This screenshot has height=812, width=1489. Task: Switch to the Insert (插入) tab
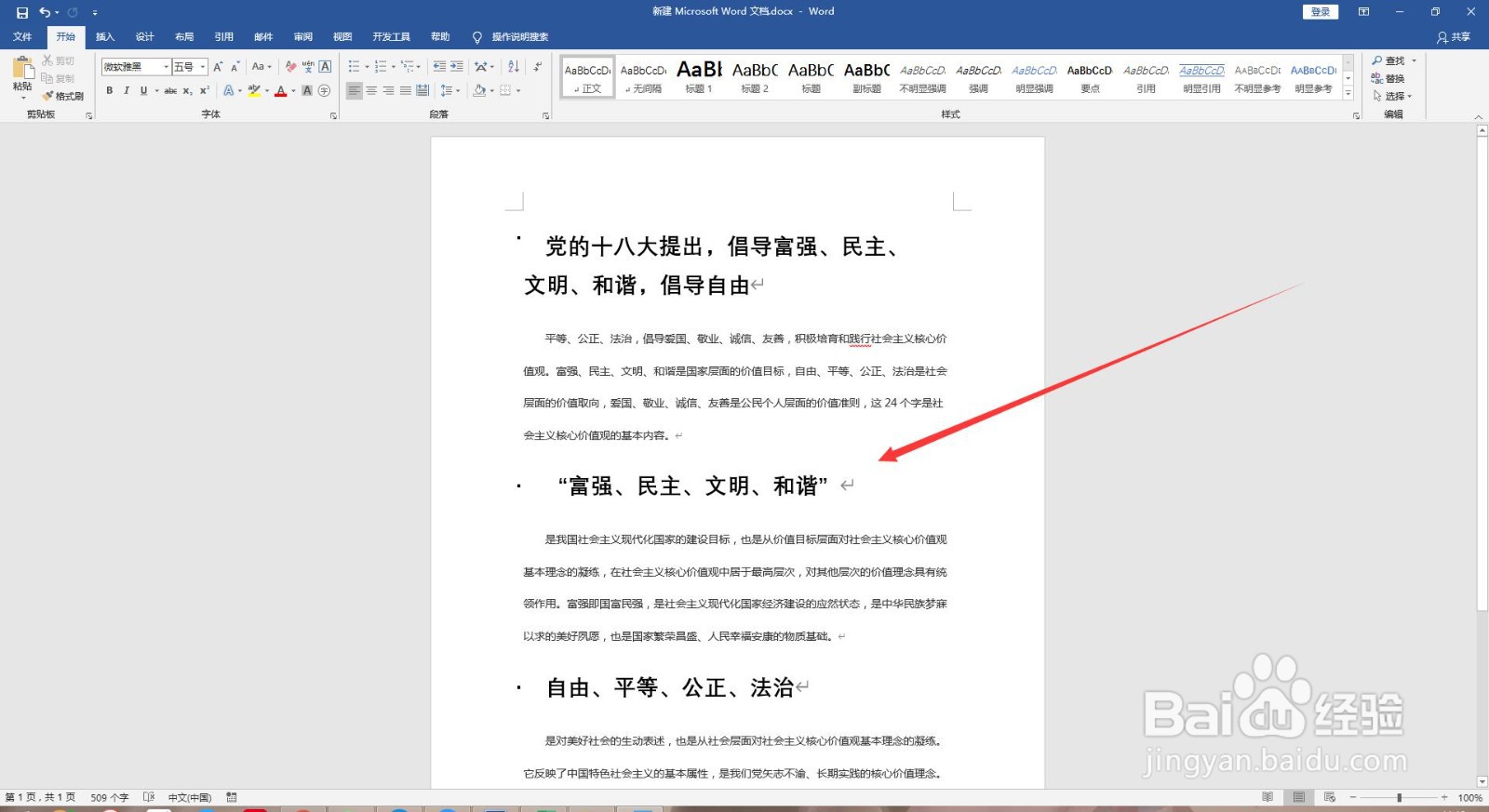point(105,36)
